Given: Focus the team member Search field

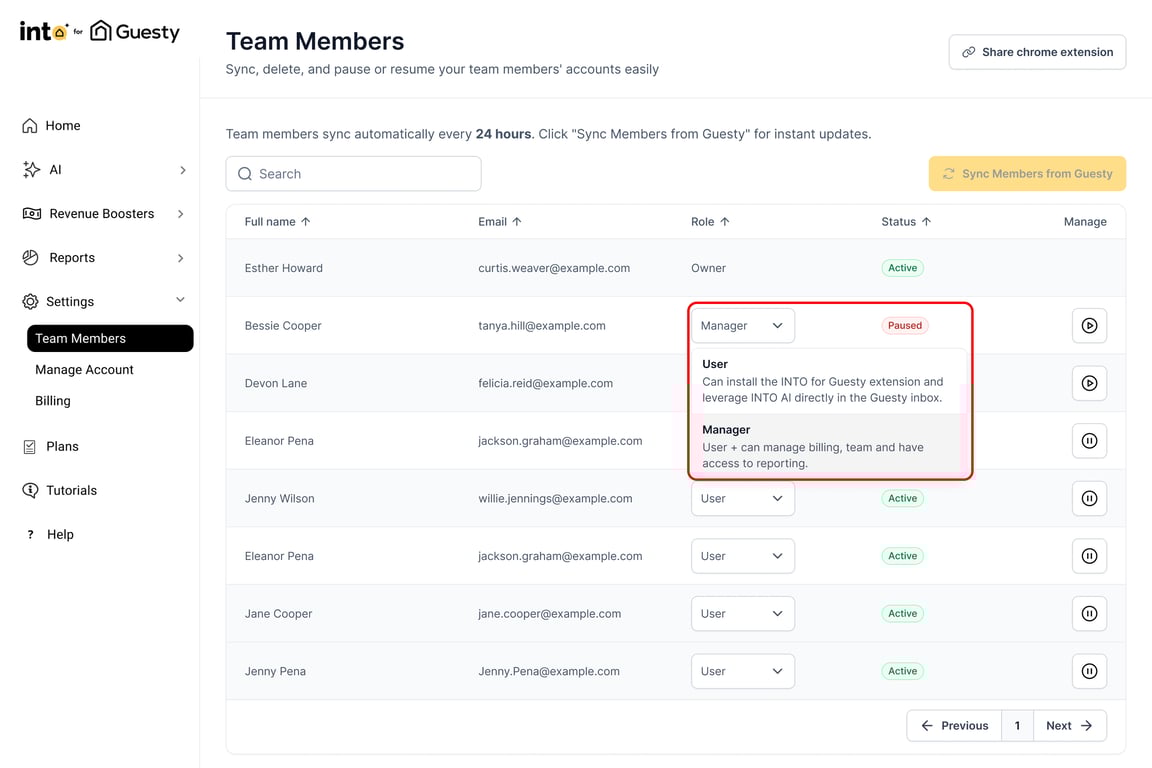Looking at the screenshot, I should tap(353, 173).
